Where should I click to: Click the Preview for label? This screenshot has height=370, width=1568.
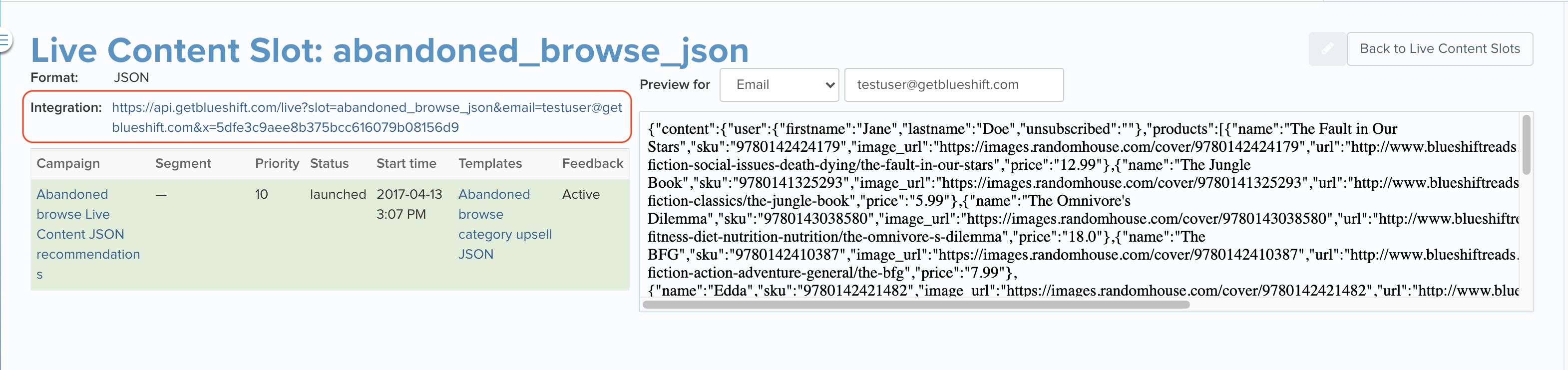point(675,84)
